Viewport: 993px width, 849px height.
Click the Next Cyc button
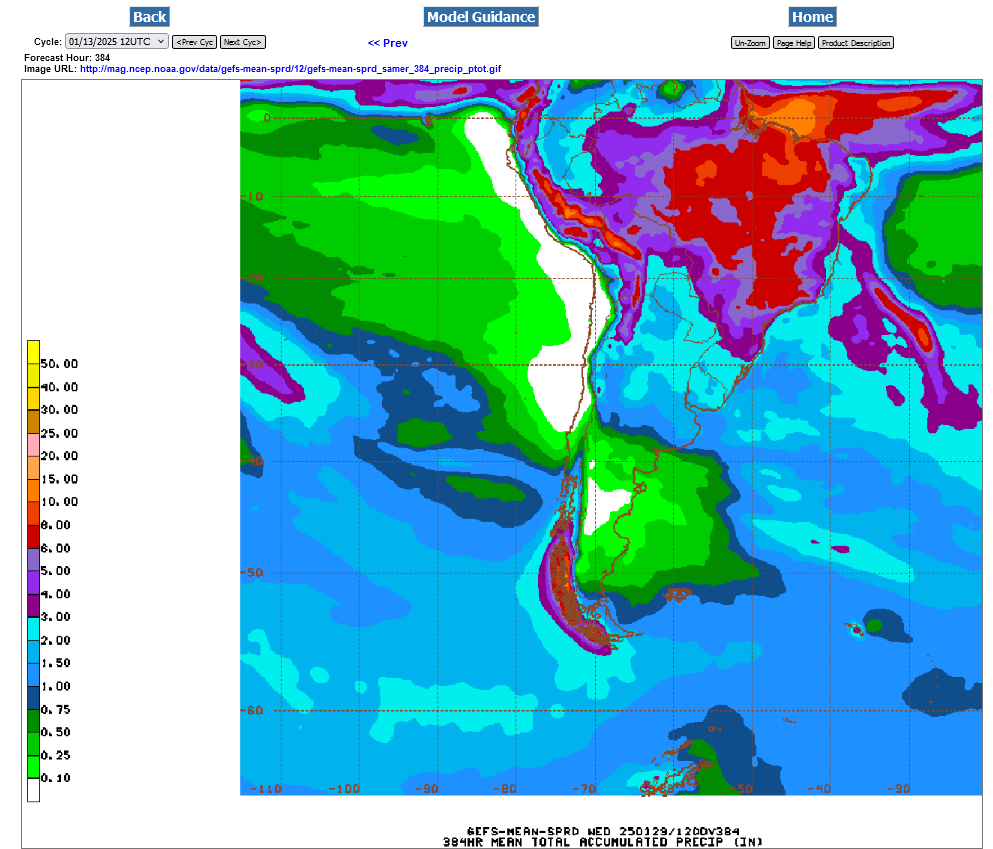[x=242, y=43]
